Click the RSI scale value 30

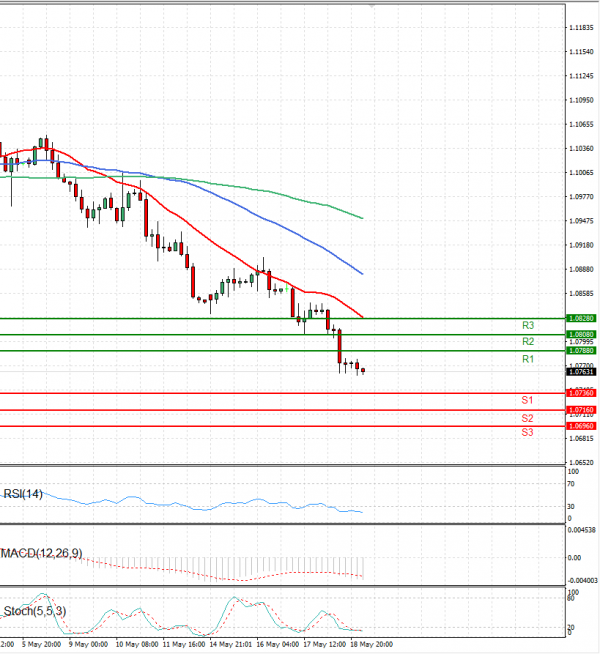tap(571, 506)
